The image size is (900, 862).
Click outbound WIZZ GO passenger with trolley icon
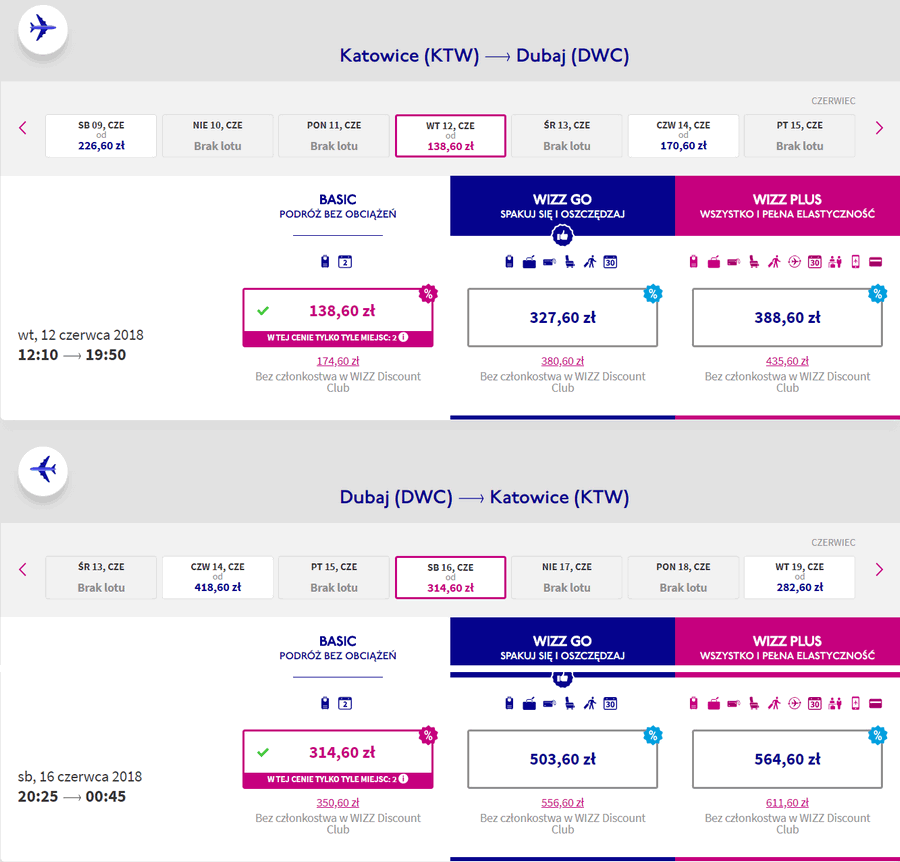[x=590, y=262]
